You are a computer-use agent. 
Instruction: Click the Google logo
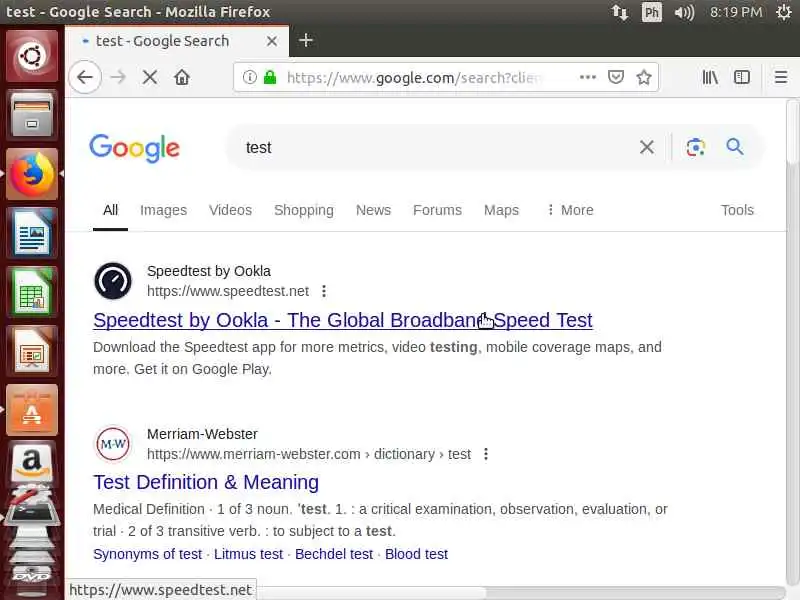[x=134, y=148]
